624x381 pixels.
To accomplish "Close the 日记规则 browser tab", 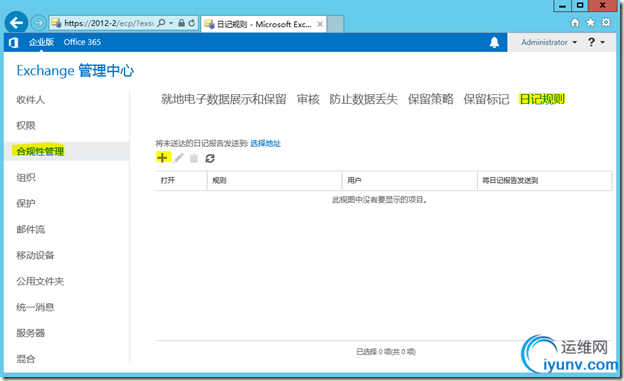I will pos(320,24).
